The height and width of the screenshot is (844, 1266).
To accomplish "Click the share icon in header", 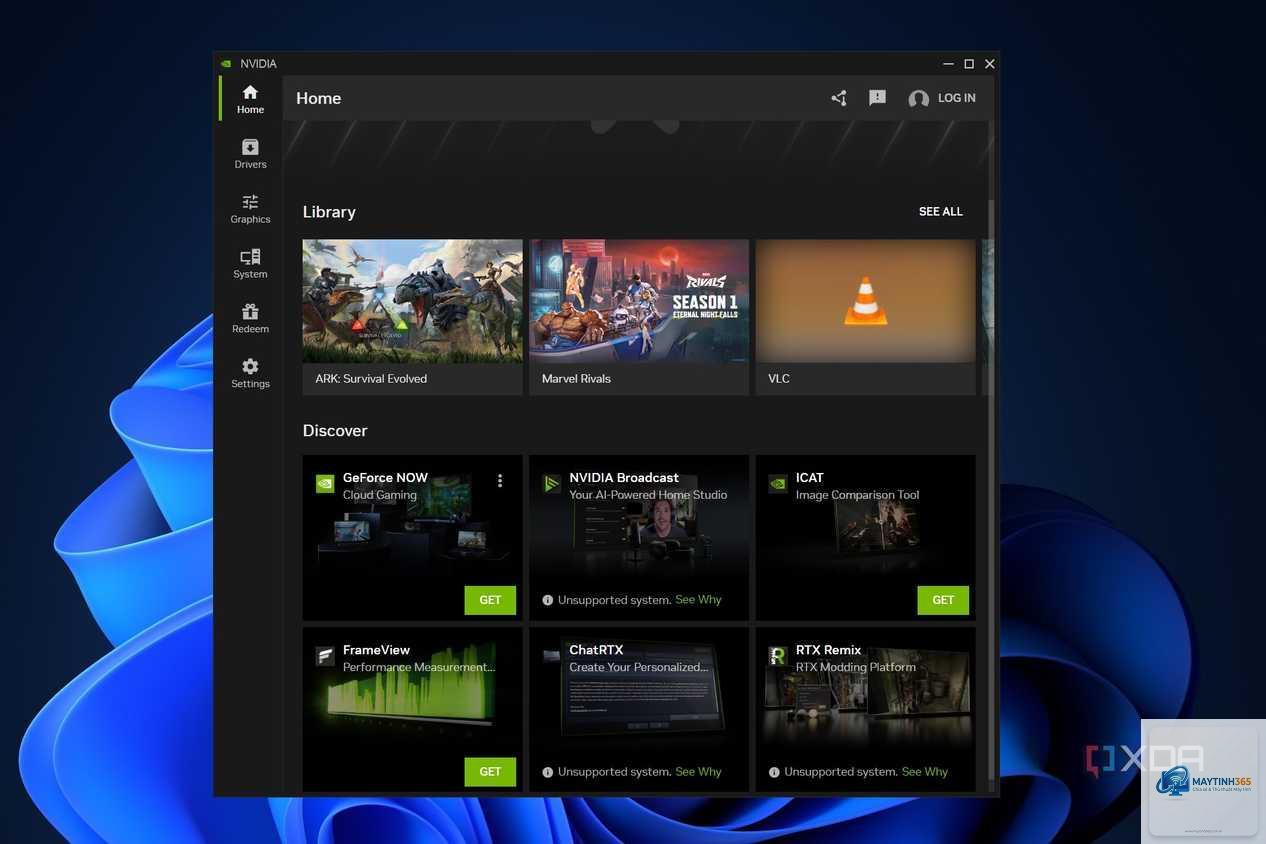I will tap(839, 98).
